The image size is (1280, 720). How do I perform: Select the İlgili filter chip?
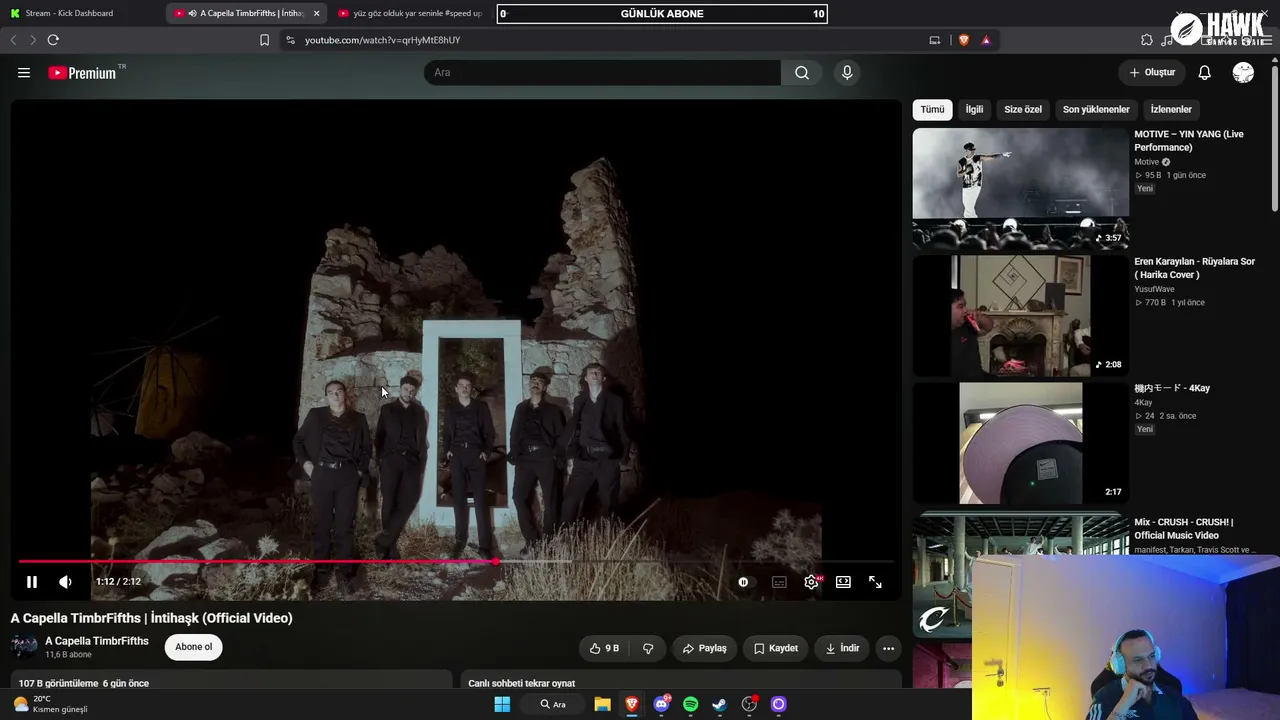(974, 109)
